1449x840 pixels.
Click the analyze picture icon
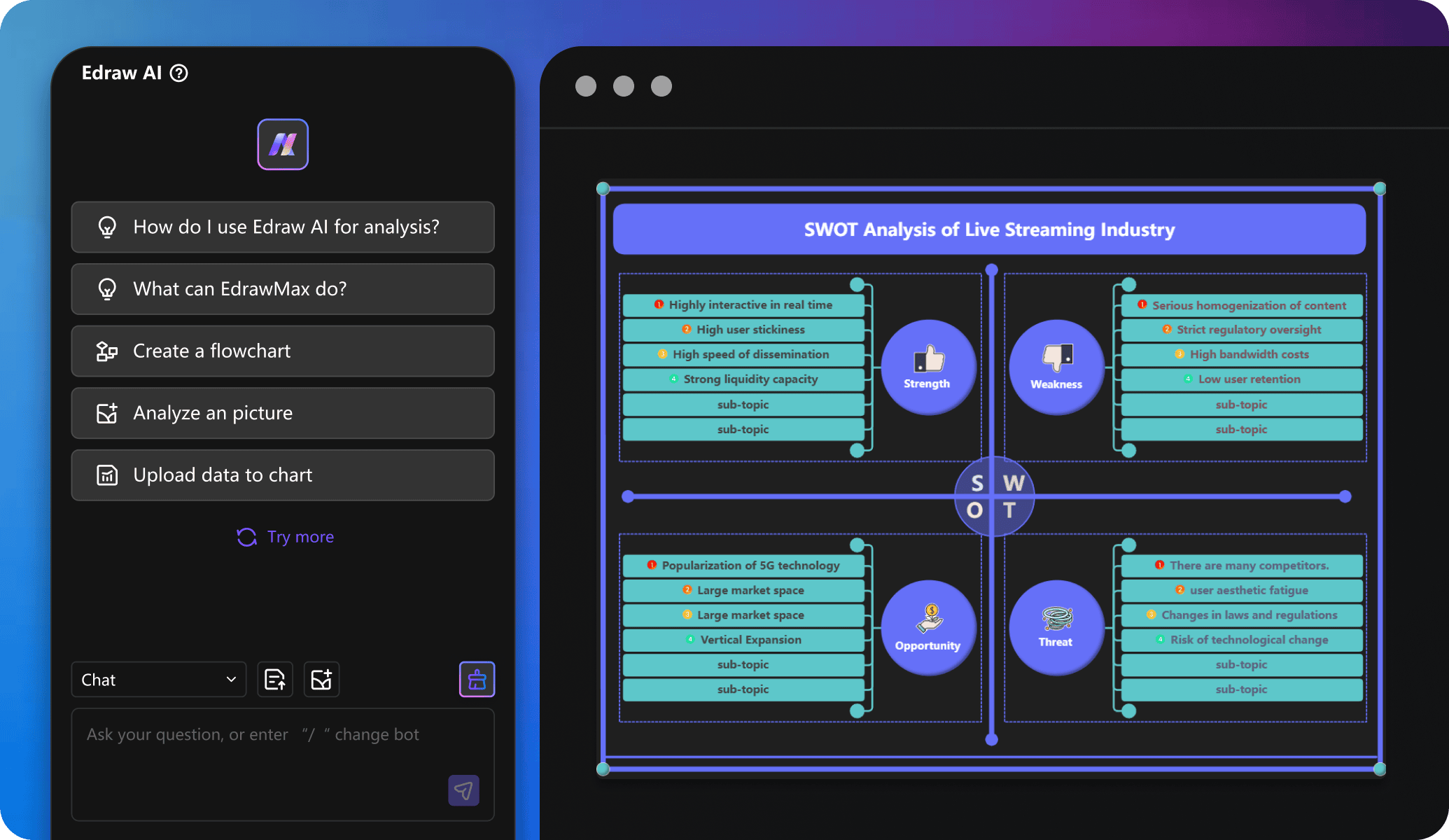click(109, 412)
